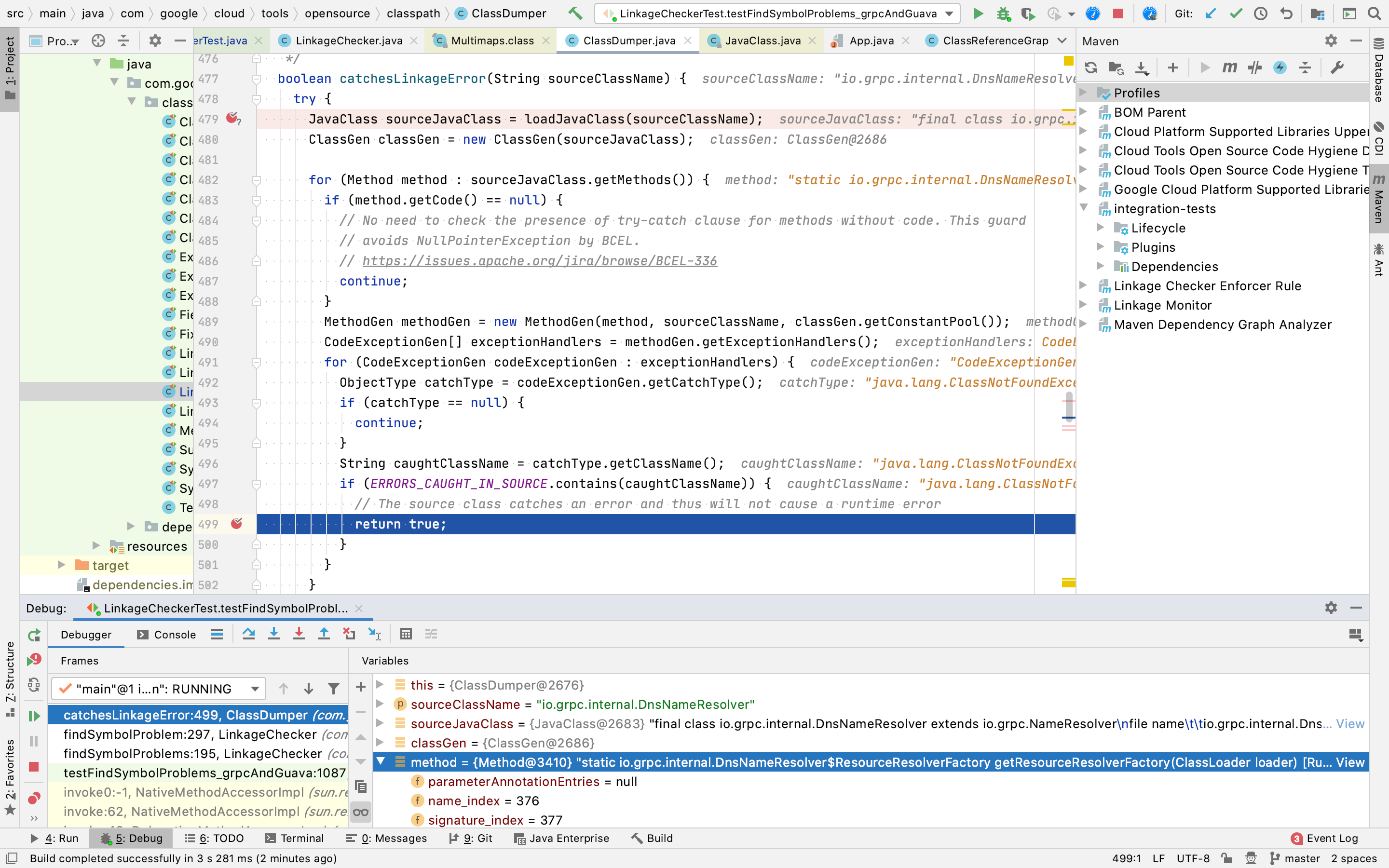The image size is (1389, 868).
Task: Open the TODO tool window
Action: click(x=214, y=838)
